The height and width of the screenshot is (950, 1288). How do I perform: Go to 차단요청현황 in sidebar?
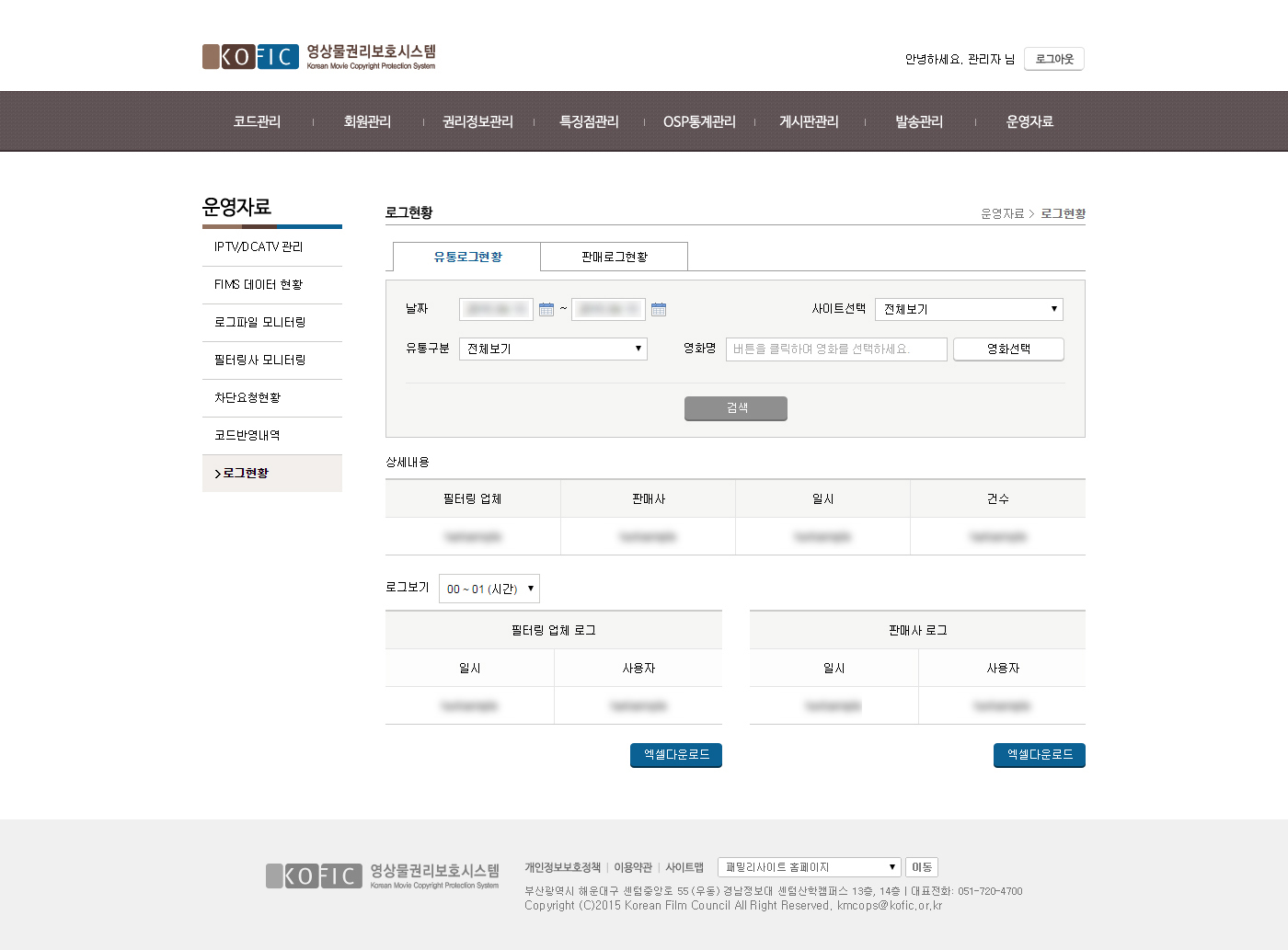click(247, 398)
